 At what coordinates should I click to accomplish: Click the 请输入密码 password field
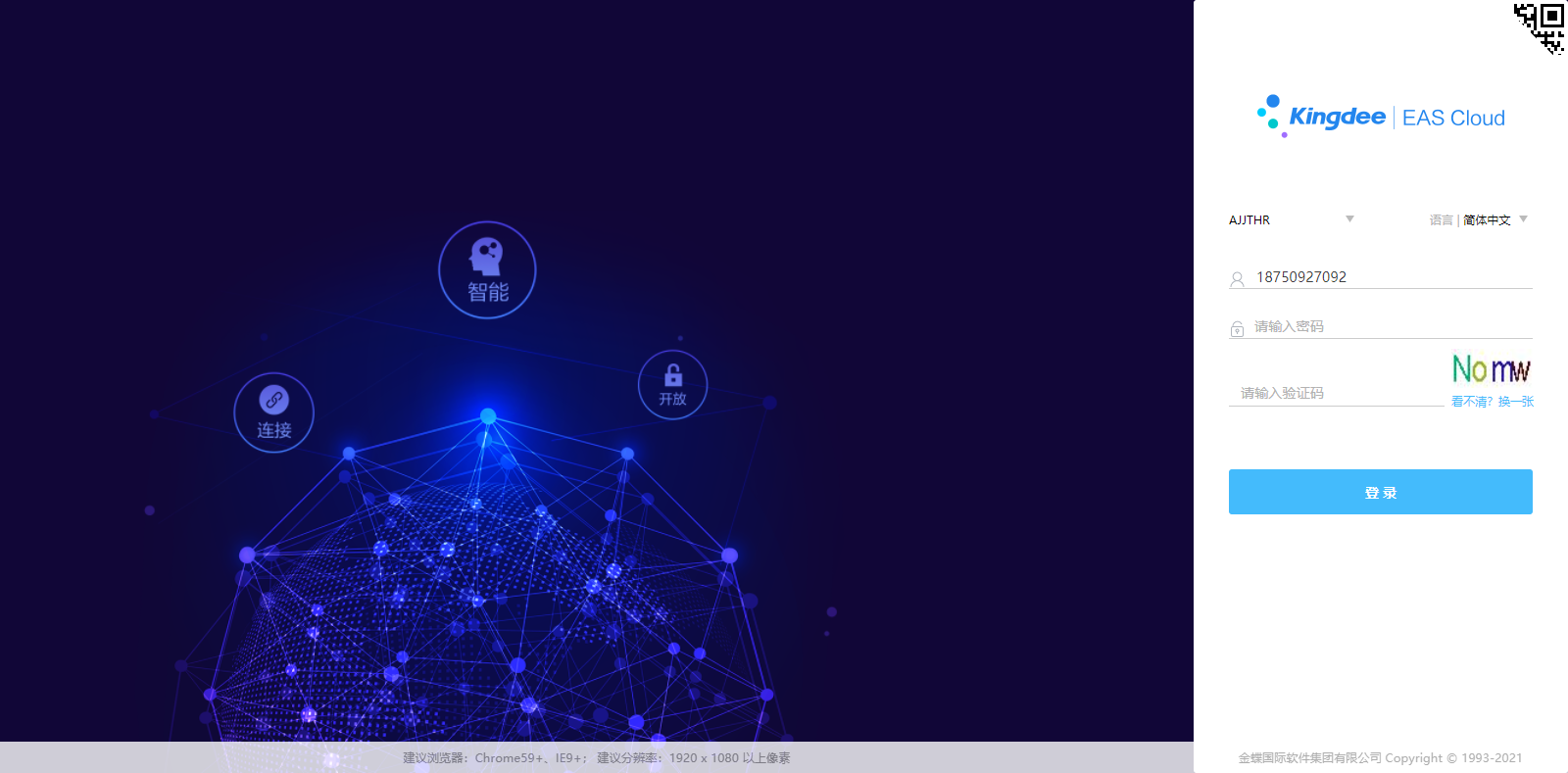(1392, 327)
